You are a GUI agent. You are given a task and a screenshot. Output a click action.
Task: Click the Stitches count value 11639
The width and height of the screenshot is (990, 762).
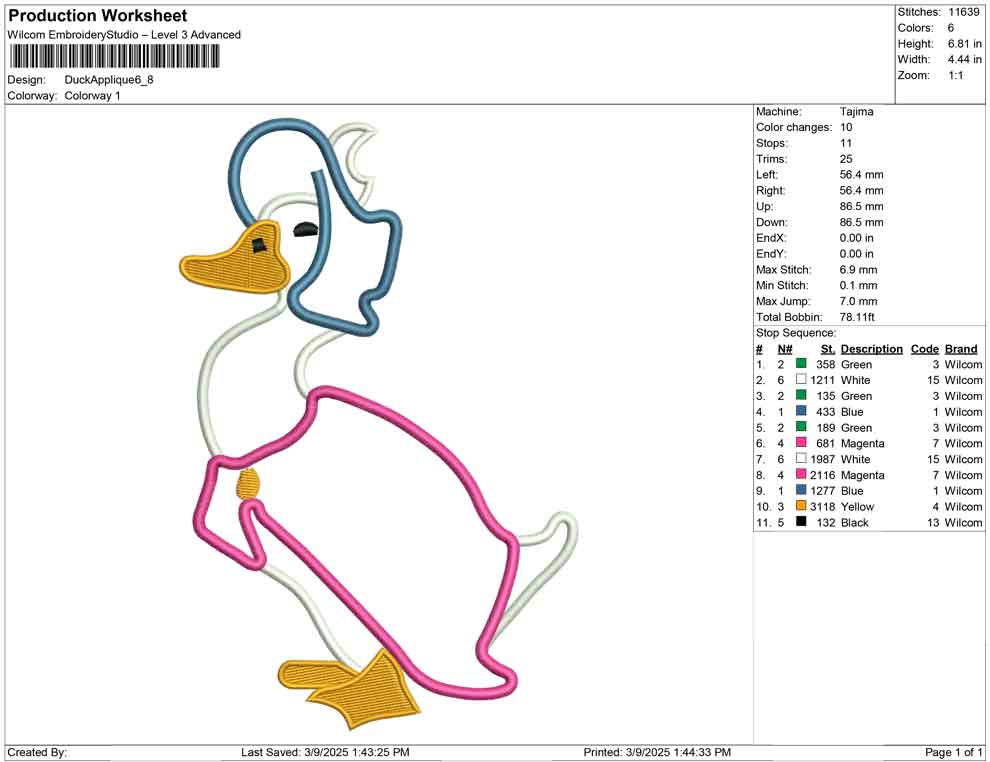tap(963, 12)
